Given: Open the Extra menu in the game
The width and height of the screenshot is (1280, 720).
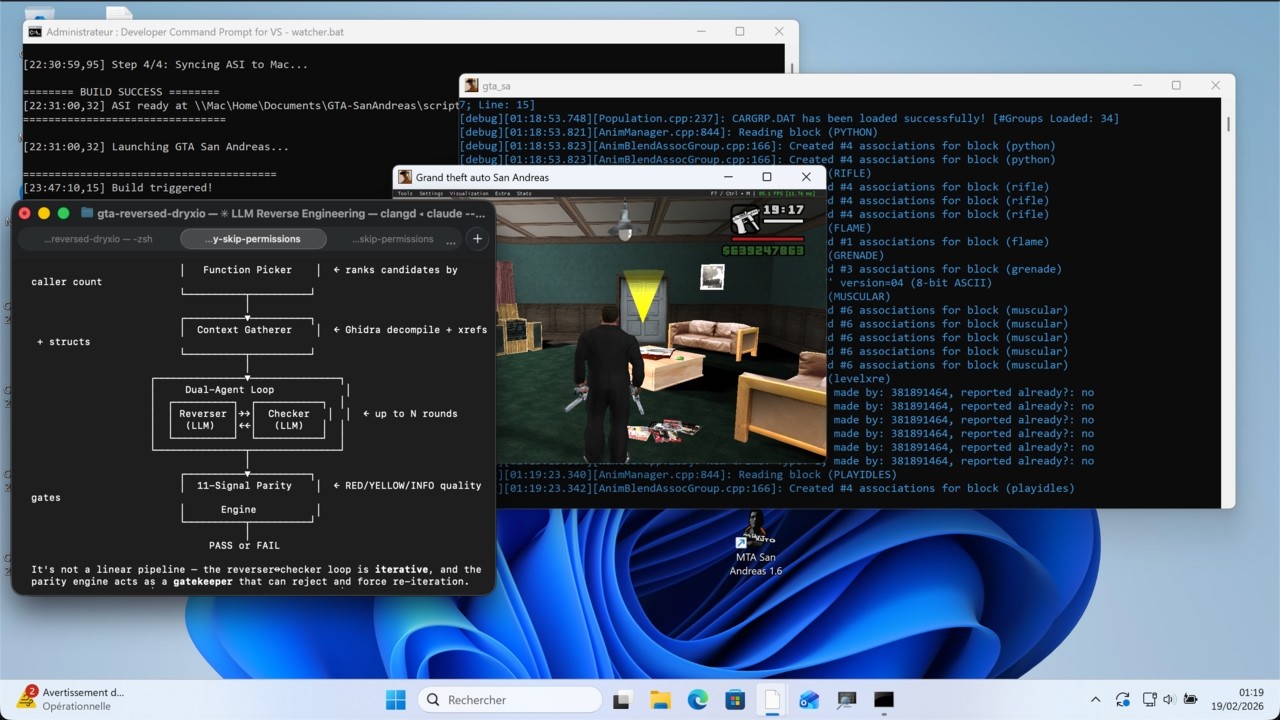Looking at the screenshot, I should pos(502,193).
